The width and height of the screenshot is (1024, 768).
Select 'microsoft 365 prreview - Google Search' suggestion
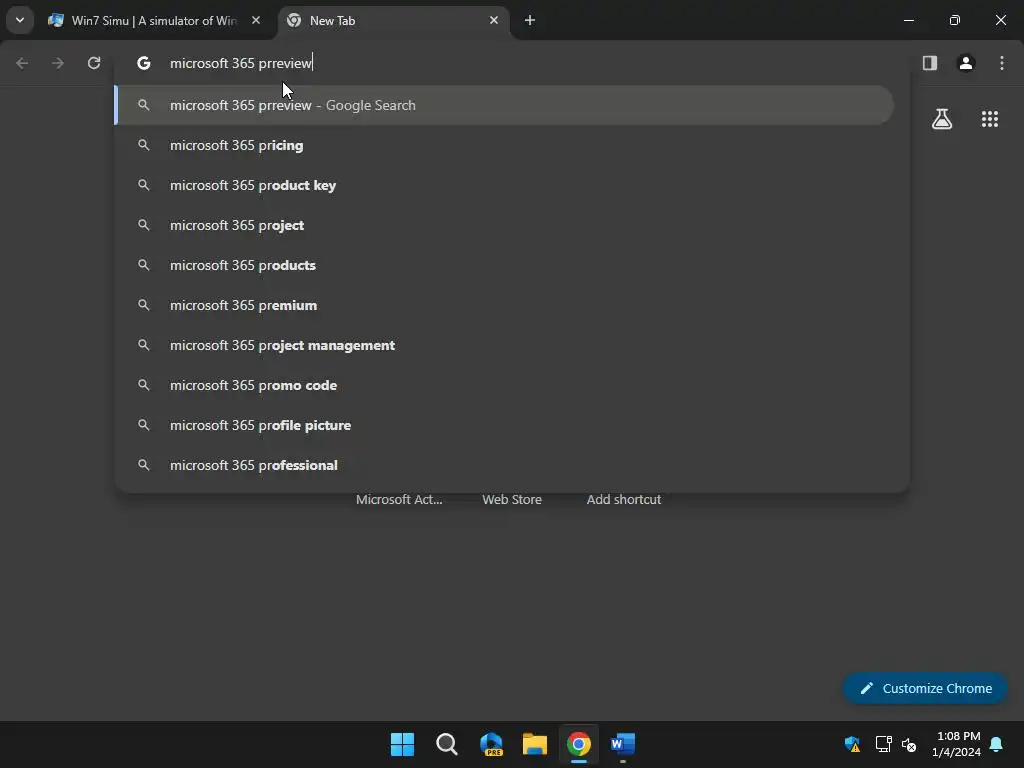(x=504, y=105)
